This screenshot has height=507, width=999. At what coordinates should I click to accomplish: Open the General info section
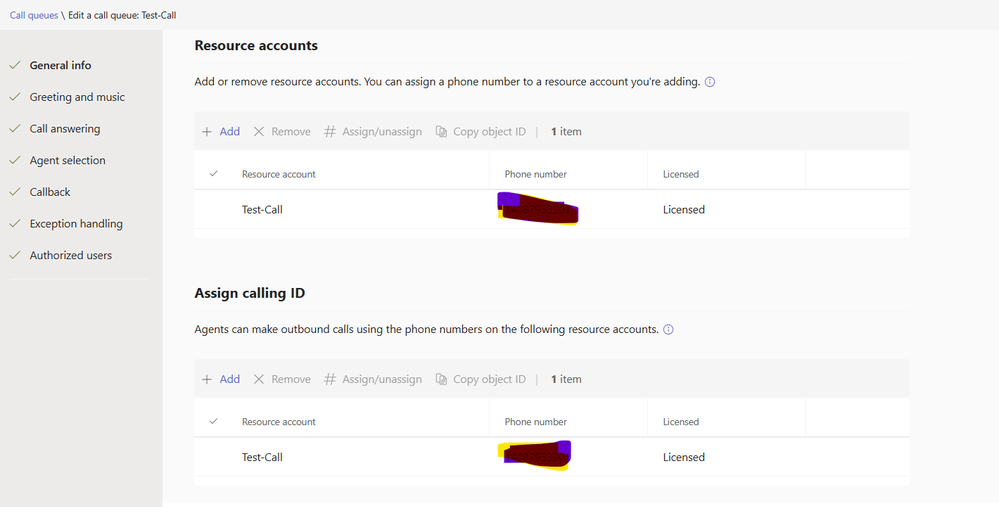(60, 65)
